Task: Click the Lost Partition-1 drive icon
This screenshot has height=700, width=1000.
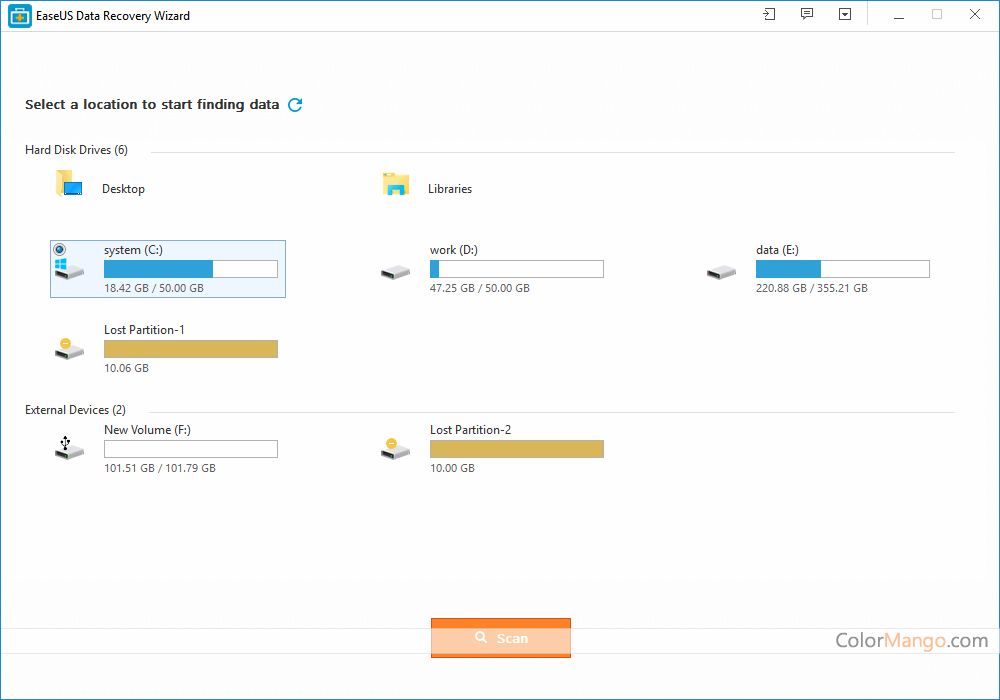Action: point(69,349)
